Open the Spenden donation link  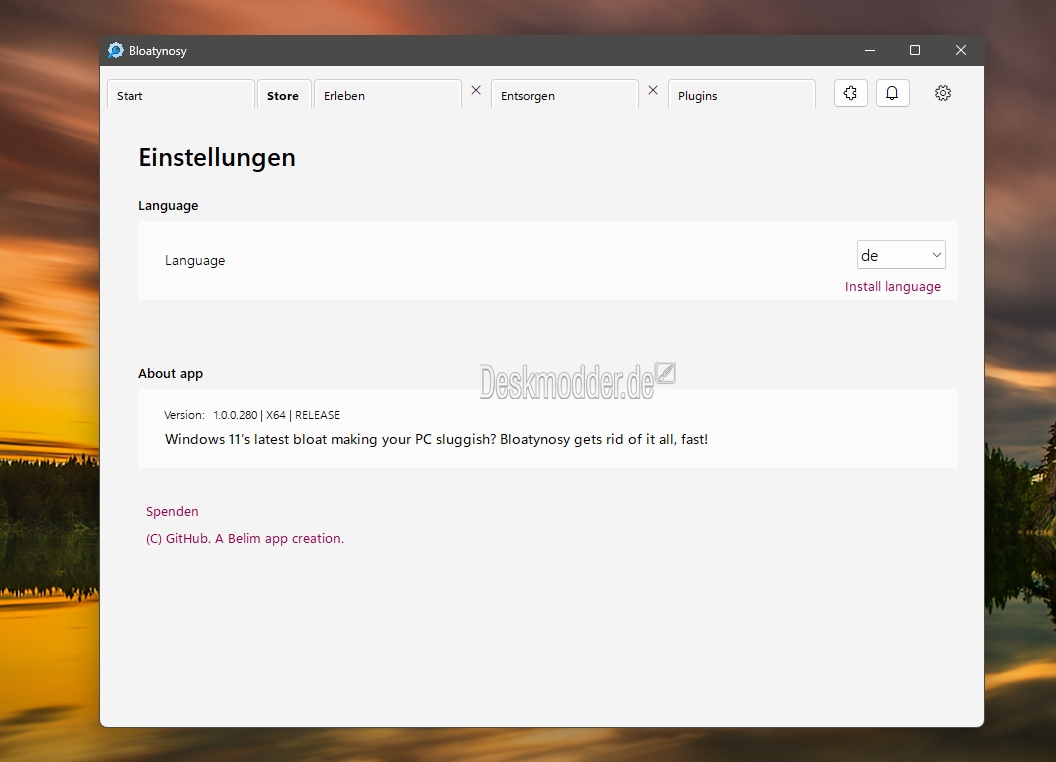tap(172, 511)
